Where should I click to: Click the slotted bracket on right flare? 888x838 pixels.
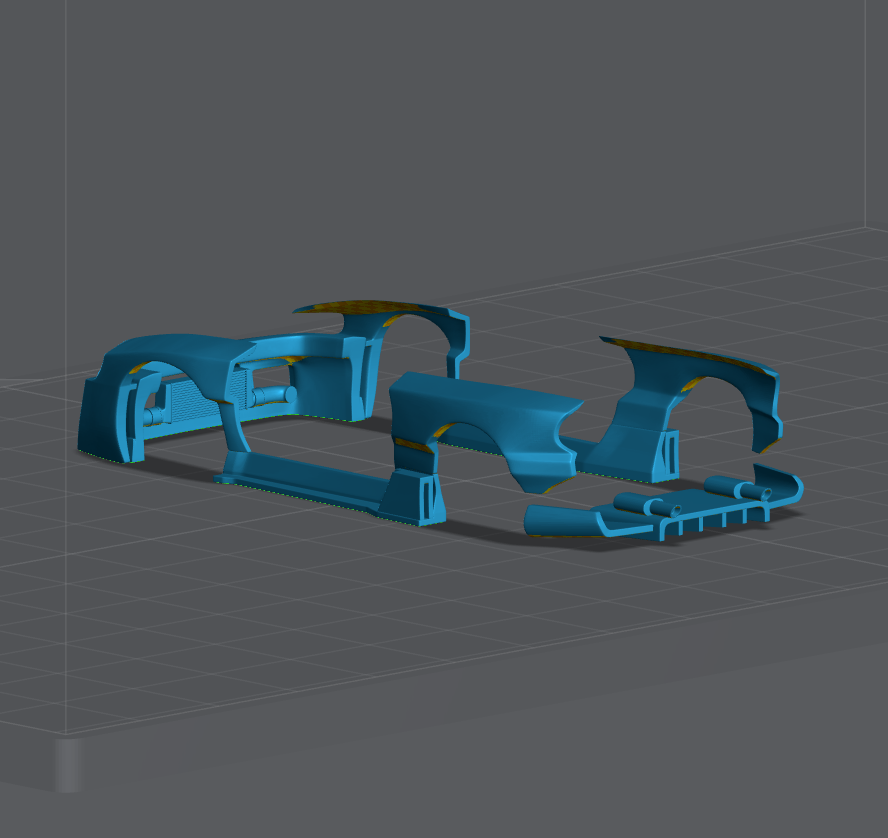pyautogui.click(x=669, y=455)
